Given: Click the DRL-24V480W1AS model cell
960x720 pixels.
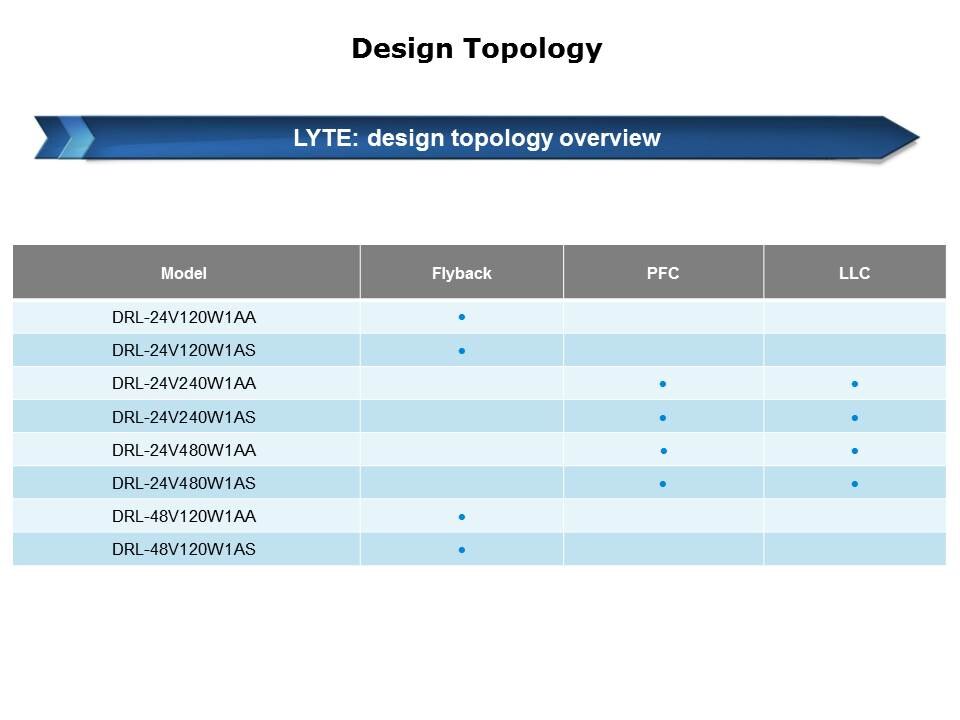Looking at the screenshot, I should click(x=184, y=484).
